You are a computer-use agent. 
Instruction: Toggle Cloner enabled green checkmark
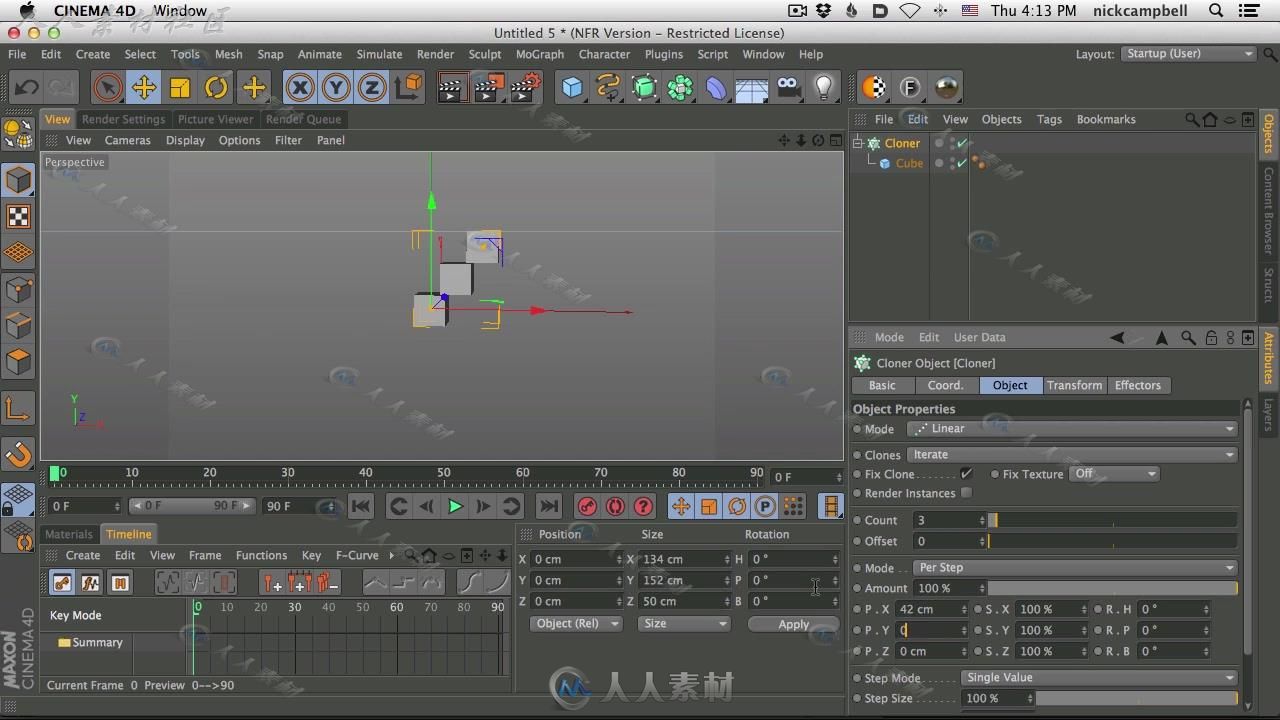(962, 143)
